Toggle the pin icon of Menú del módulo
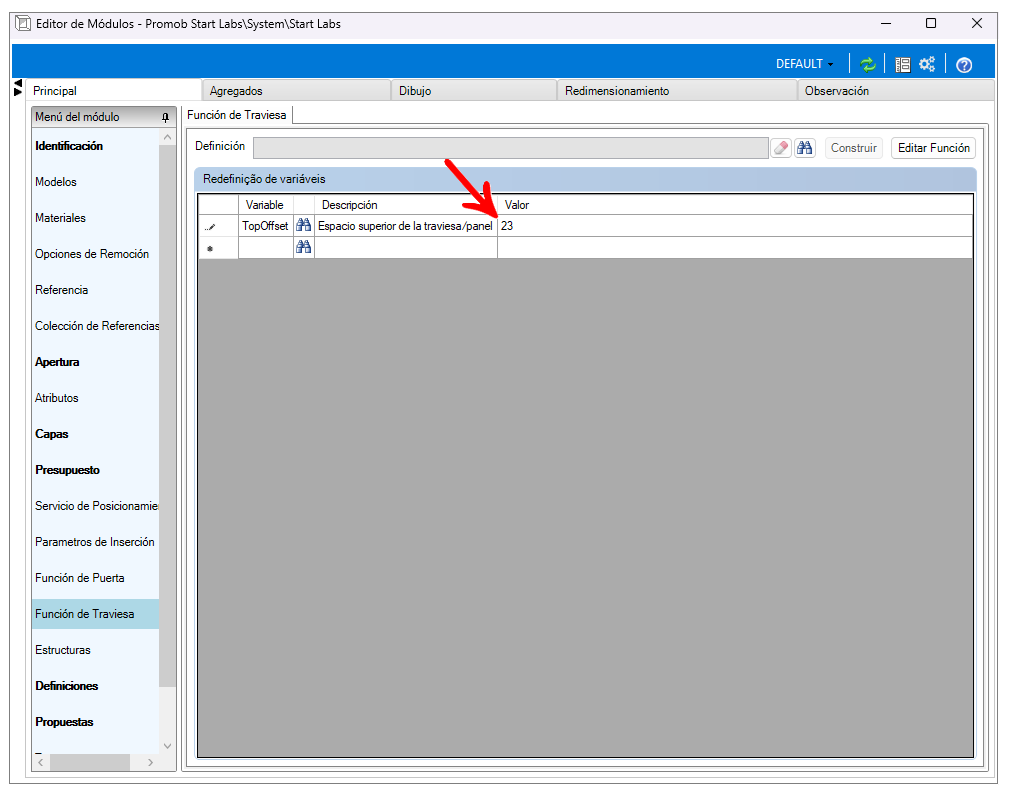Viewport: 1010px width, 798px height. 165,117
